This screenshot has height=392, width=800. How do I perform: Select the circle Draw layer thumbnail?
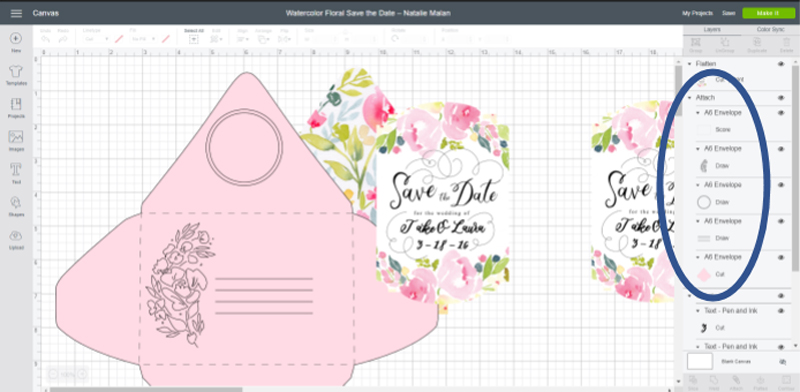pyautogui.click(x=704, y=203)
